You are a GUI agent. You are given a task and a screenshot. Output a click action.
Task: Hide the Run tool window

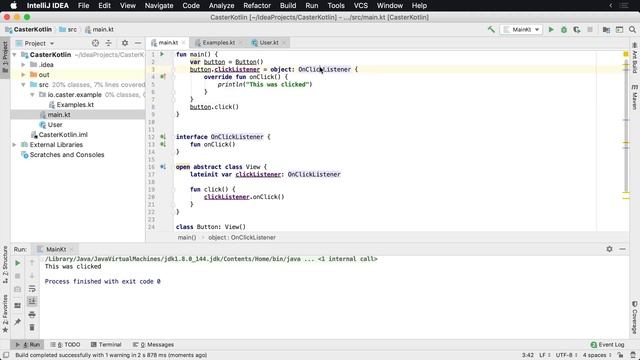coord(622,249)
